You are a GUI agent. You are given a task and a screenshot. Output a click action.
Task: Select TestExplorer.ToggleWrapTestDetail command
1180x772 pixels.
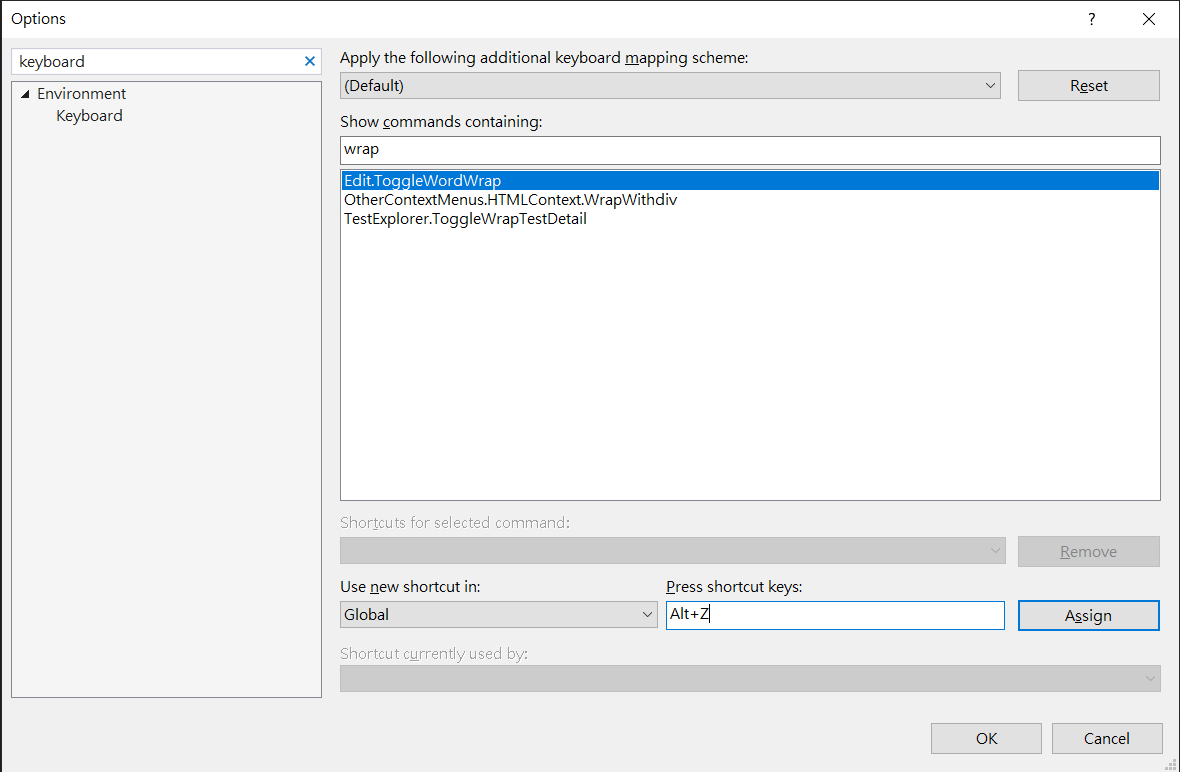pyautogui.click(x=465, y=219)
